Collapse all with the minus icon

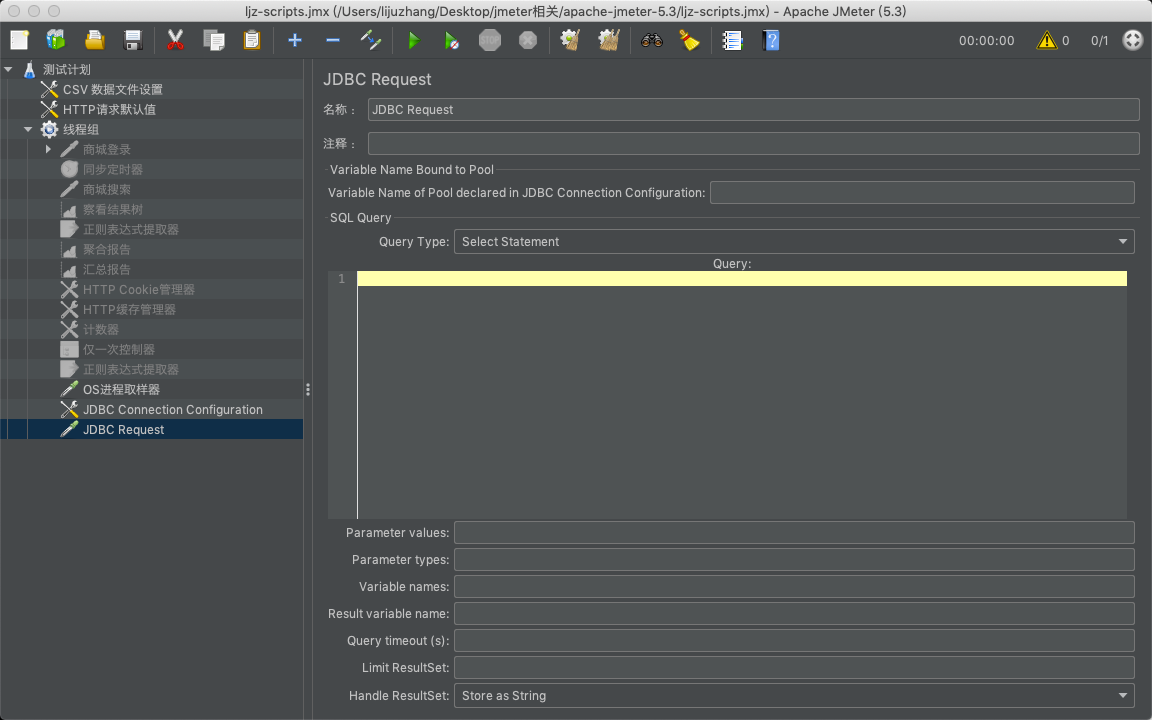pos(333,40)
